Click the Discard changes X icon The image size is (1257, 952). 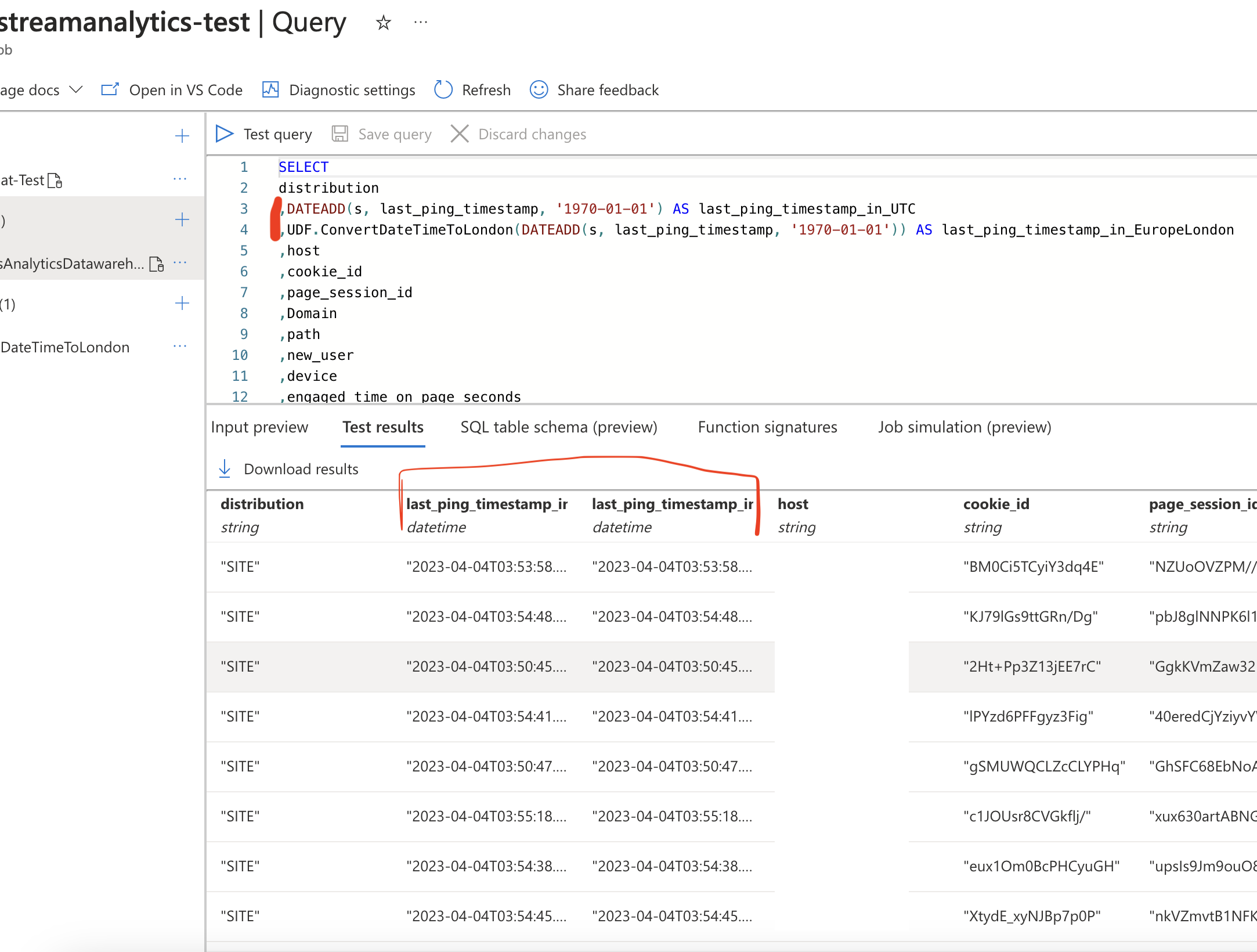[x=460, y=134]
